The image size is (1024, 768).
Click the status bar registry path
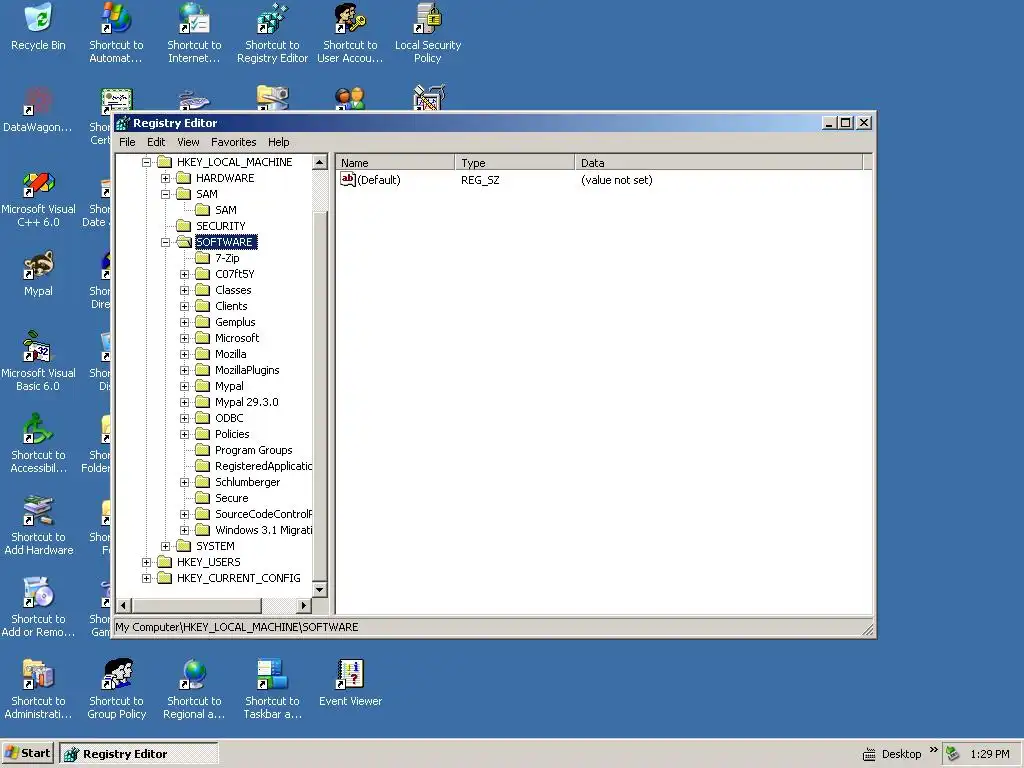click(236, 627)
